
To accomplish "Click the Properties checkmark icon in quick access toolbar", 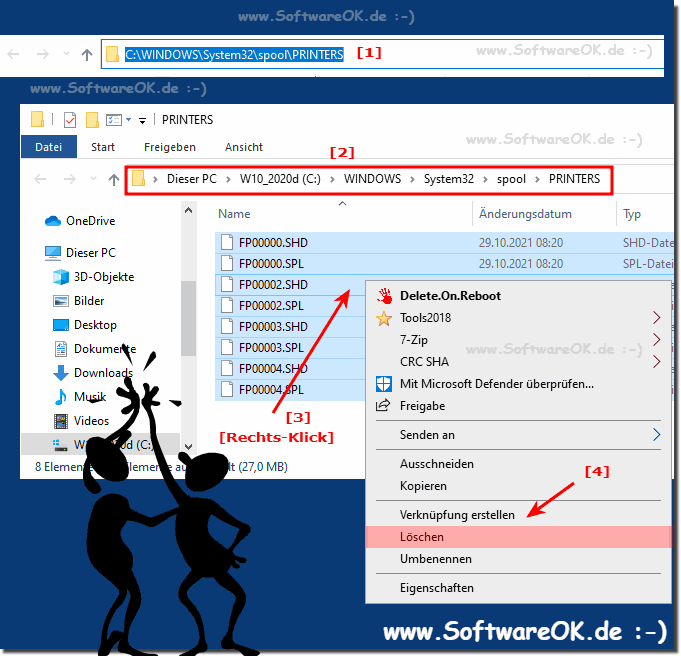I will pos(70,119).
